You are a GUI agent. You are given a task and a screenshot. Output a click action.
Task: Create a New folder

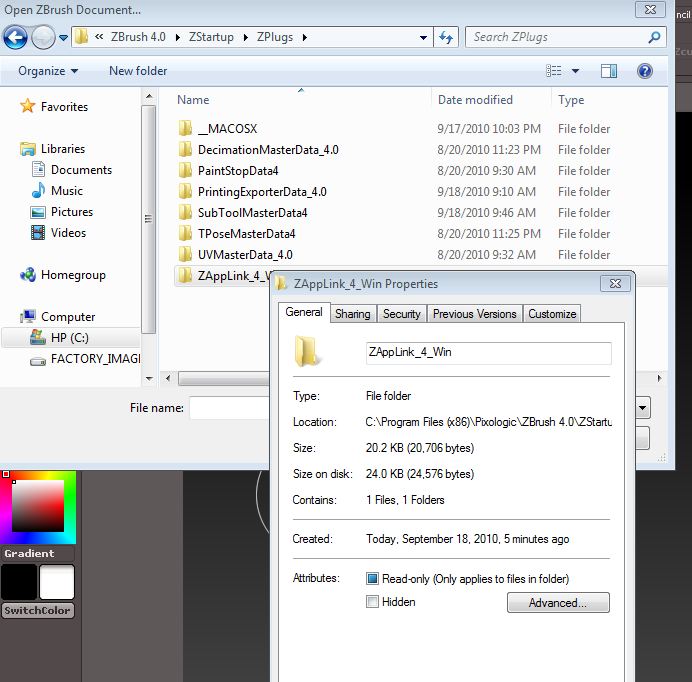[138, 71]
